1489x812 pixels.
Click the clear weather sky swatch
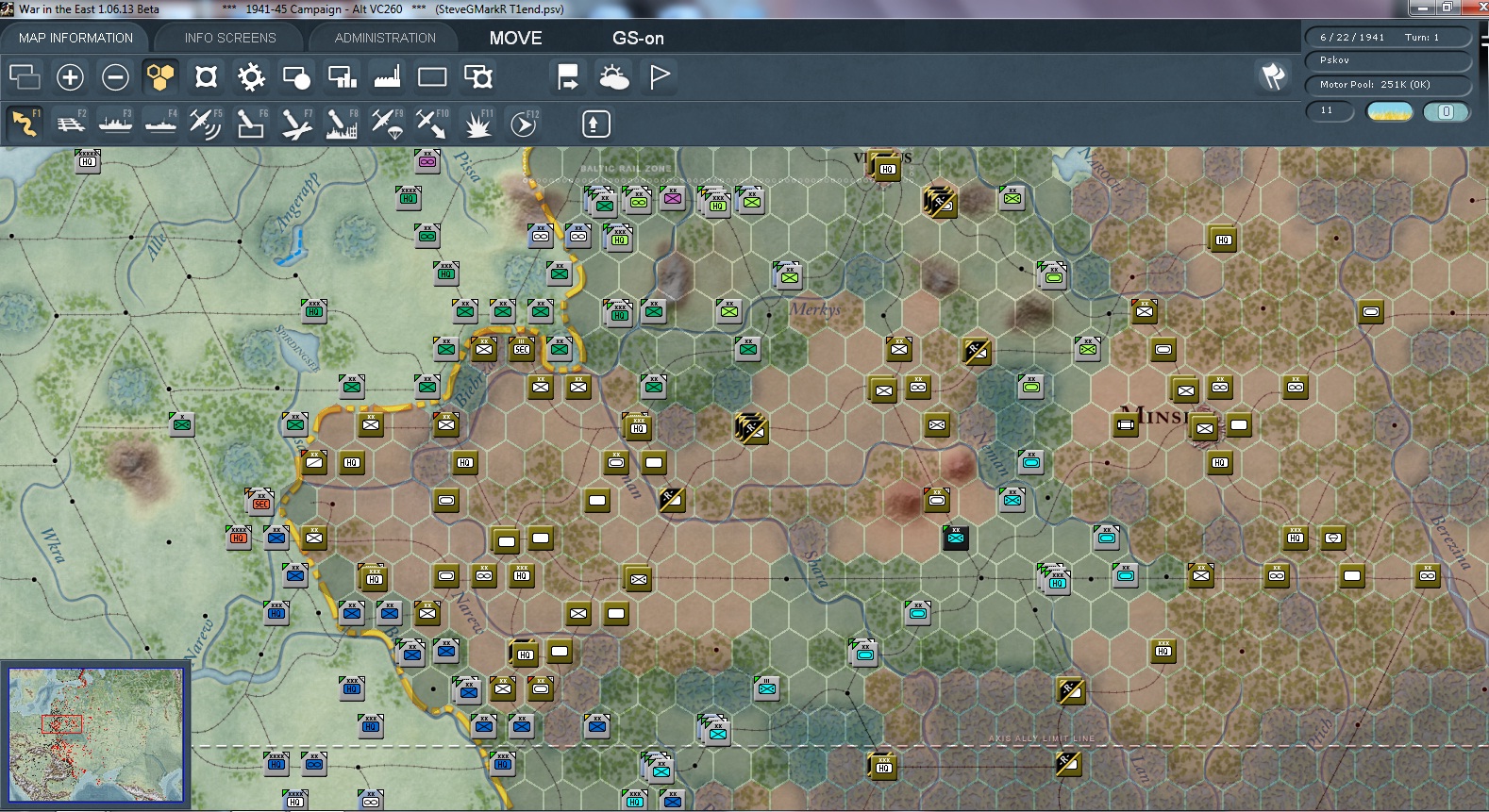(1390, 112)
